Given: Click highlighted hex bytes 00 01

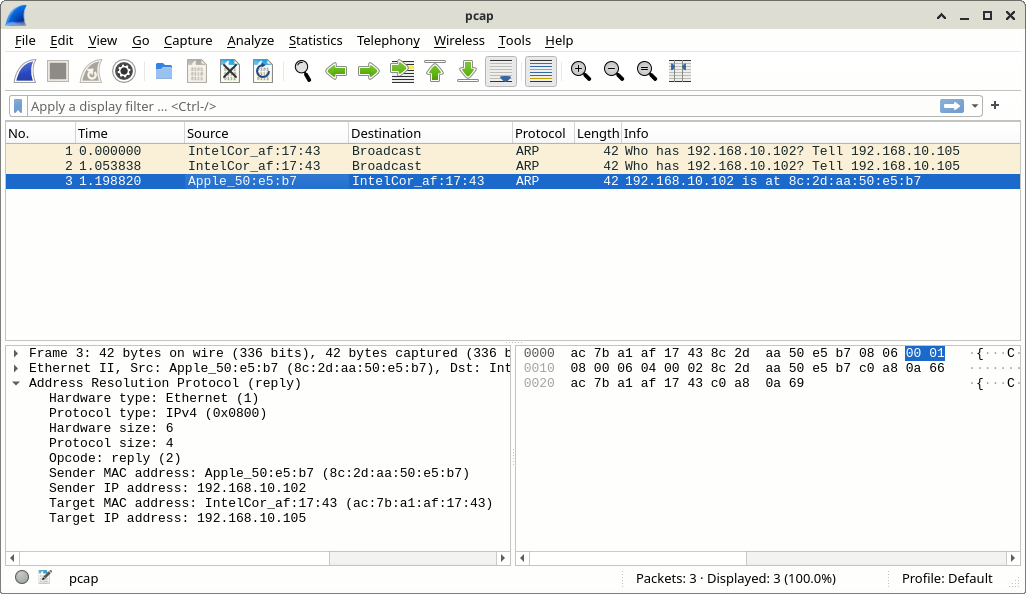Looking at the screenshot, I should point(925,353).
